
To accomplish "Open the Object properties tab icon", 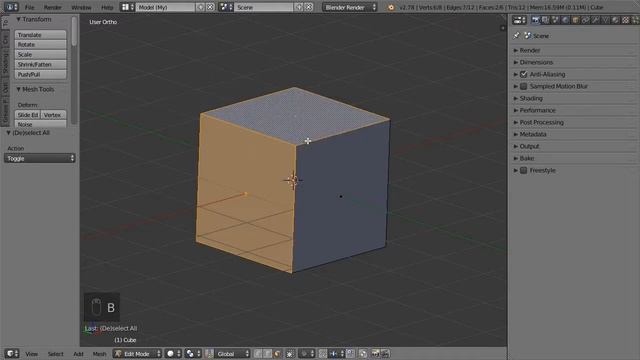I will click(x=576, y=20).
